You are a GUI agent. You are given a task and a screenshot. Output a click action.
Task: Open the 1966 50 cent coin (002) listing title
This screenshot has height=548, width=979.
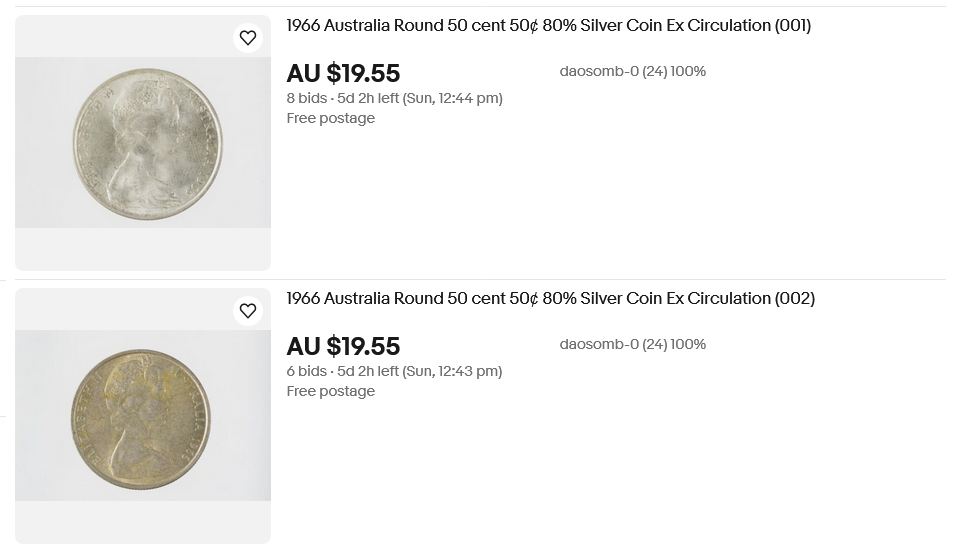click(x=550, y=299)
